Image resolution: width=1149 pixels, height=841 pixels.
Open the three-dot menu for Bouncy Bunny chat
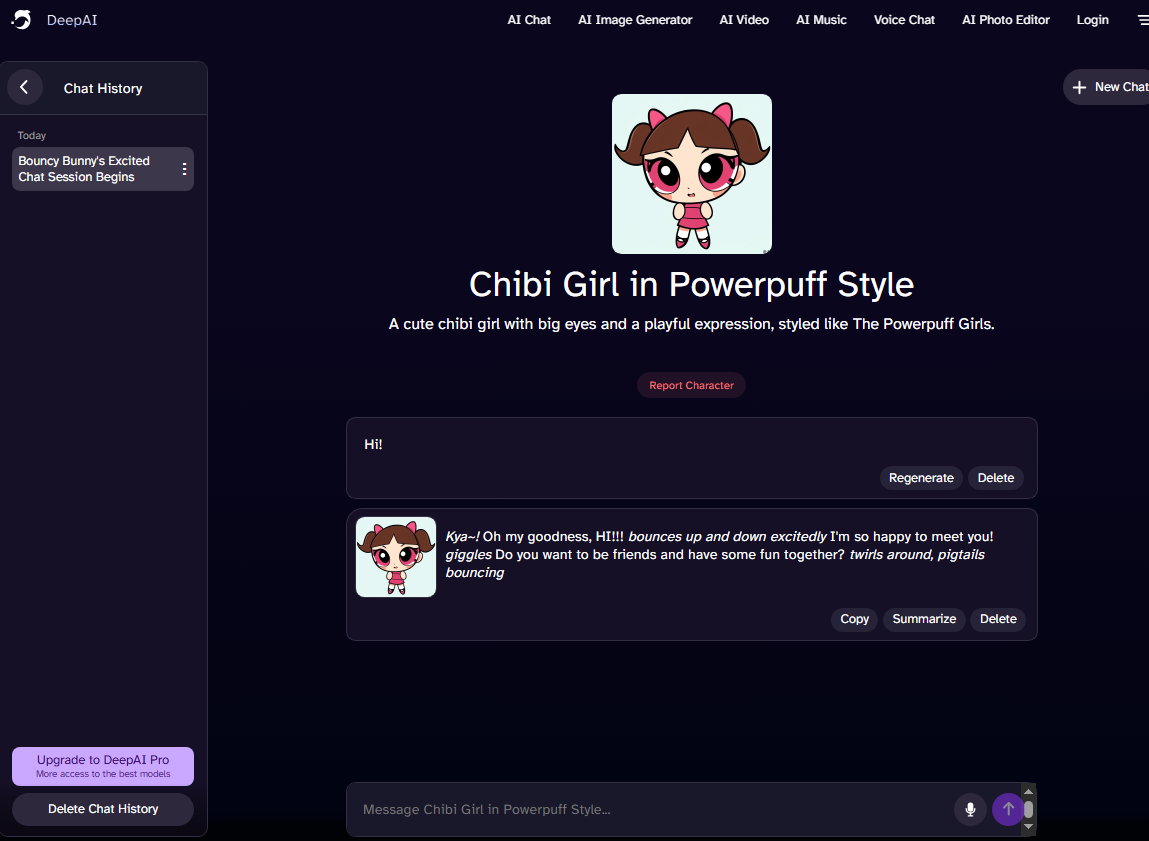[x=184, y=169]
